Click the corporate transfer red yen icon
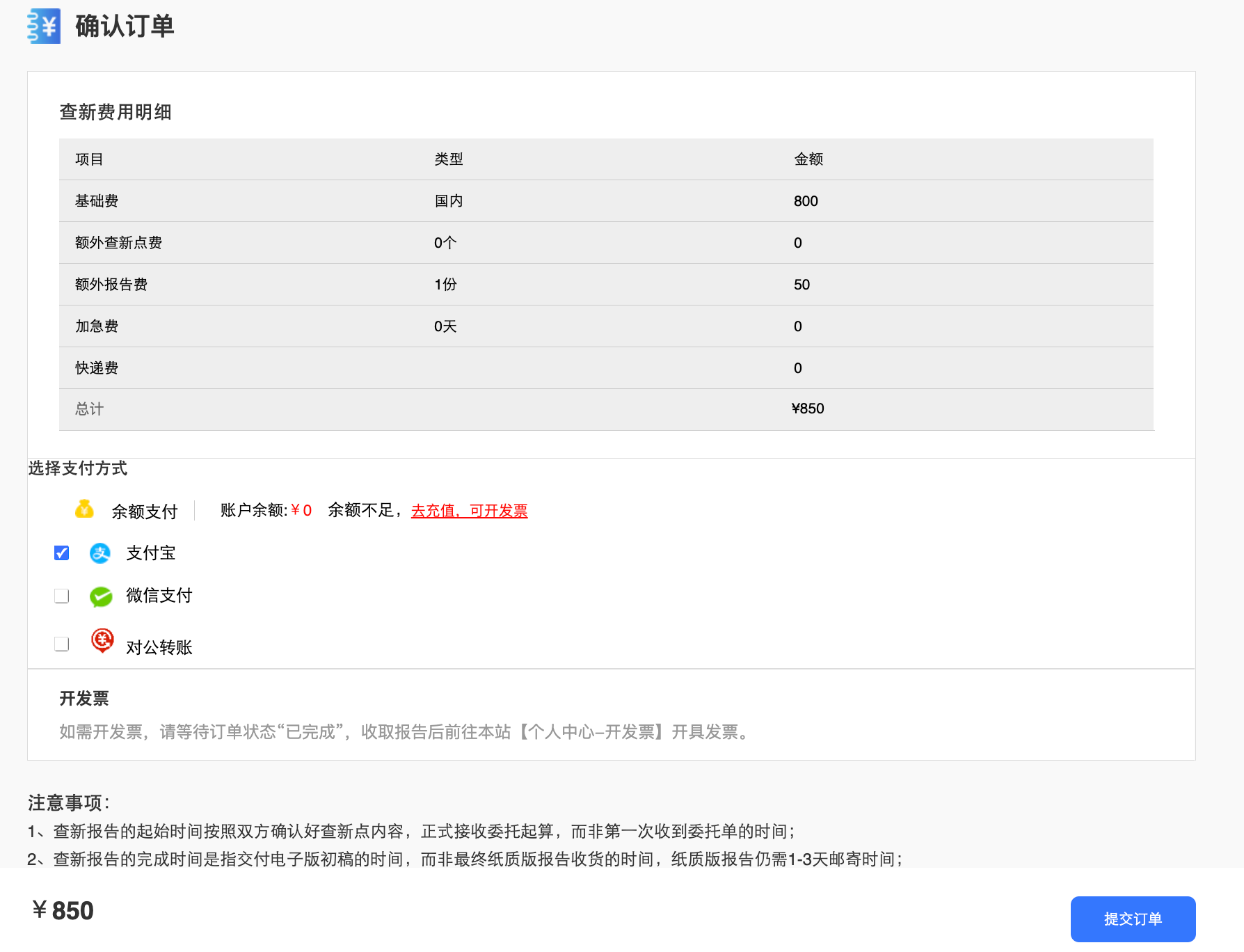Image resolution: width=1244 pixels, height=952 pixels. click(102, 641)
